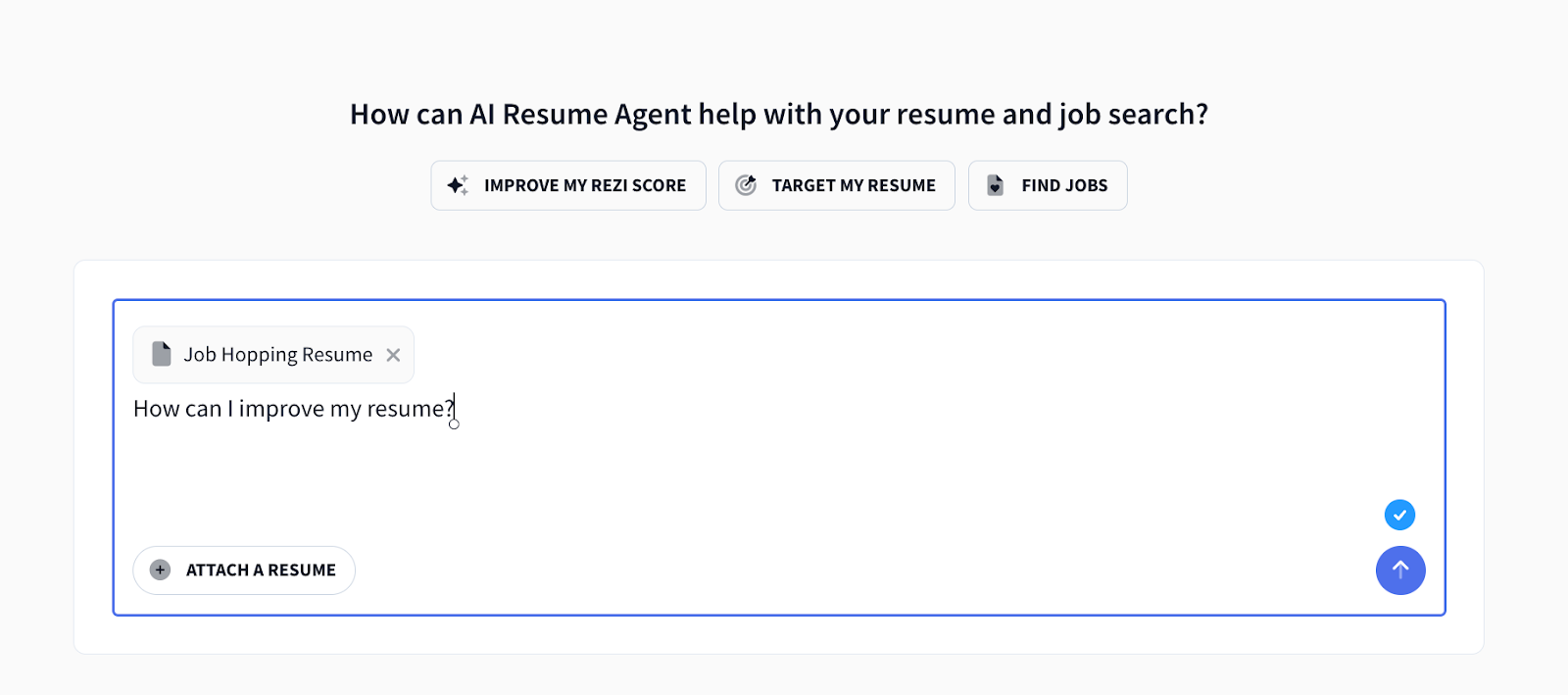Screen dimensions: 1568x695
Task: Click the target icon on Target My Resume
Action: 748,184
